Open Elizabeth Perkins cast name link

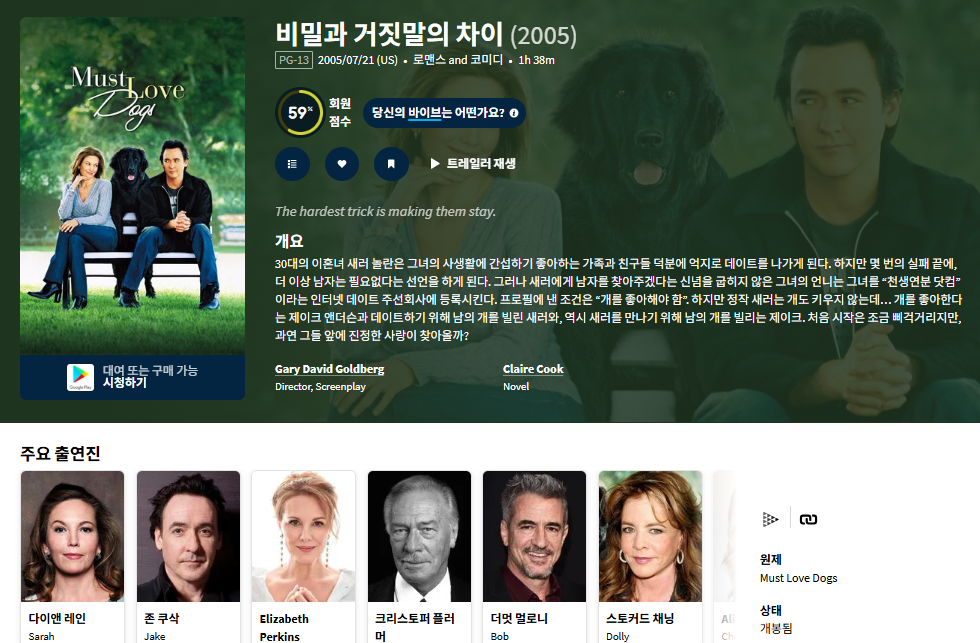tap(284, 627)
